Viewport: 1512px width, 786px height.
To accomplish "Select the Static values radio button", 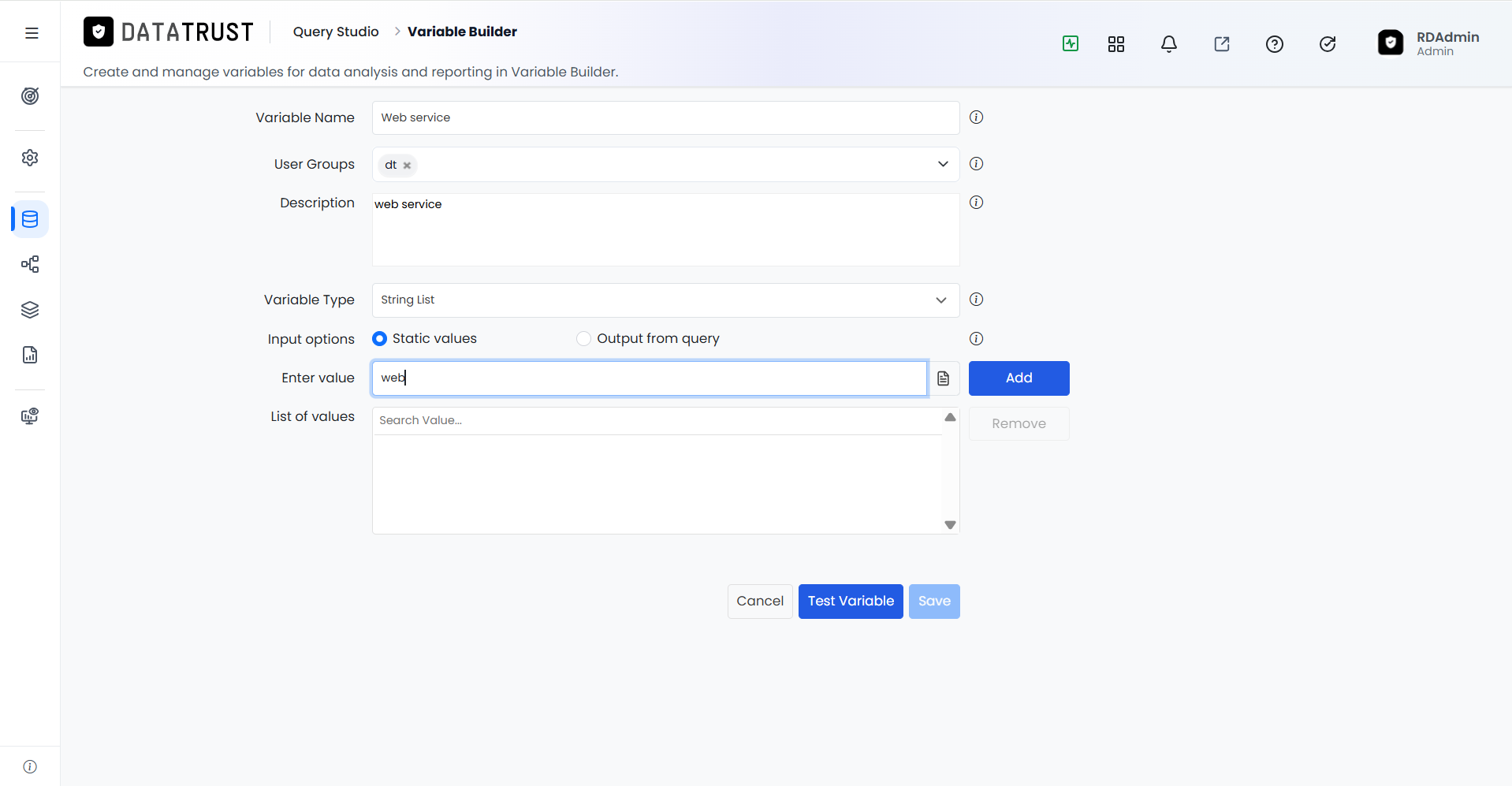I will [x=379, y=338].
